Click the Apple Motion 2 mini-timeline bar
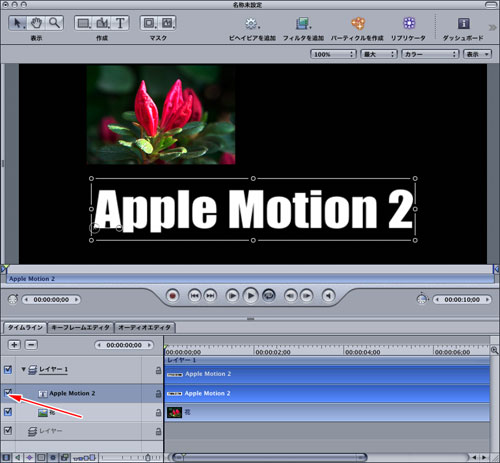 250,279
